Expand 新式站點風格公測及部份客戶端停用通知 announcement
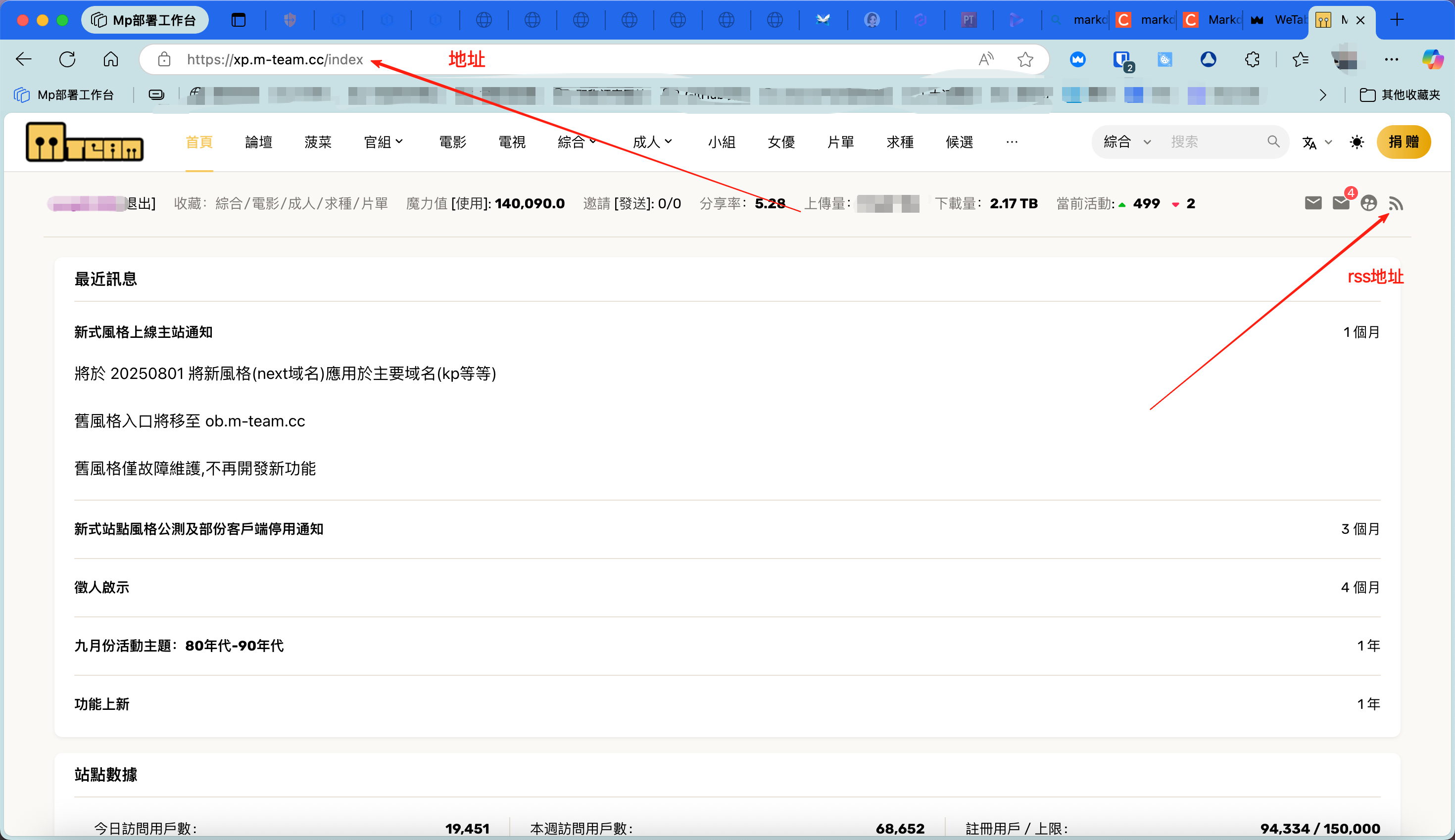 [x=727, y=529]
